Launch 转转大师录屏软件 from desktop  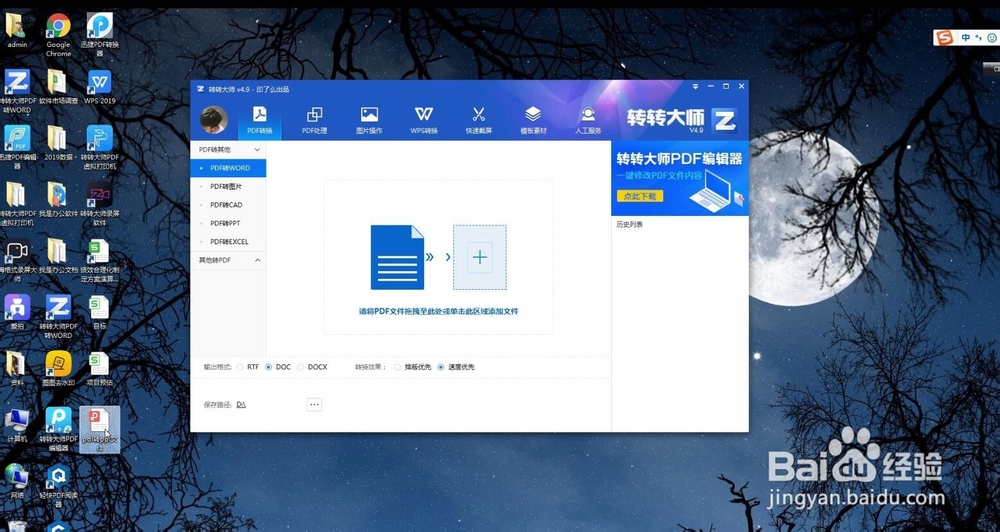click(99, 203)
